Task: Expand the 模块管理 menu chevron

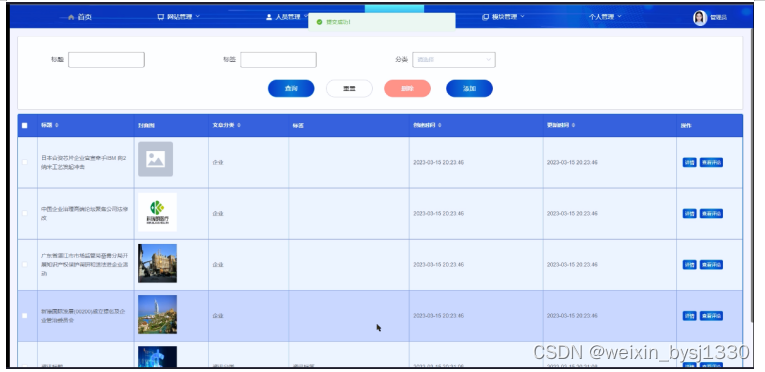Action: tap(522, 17)
